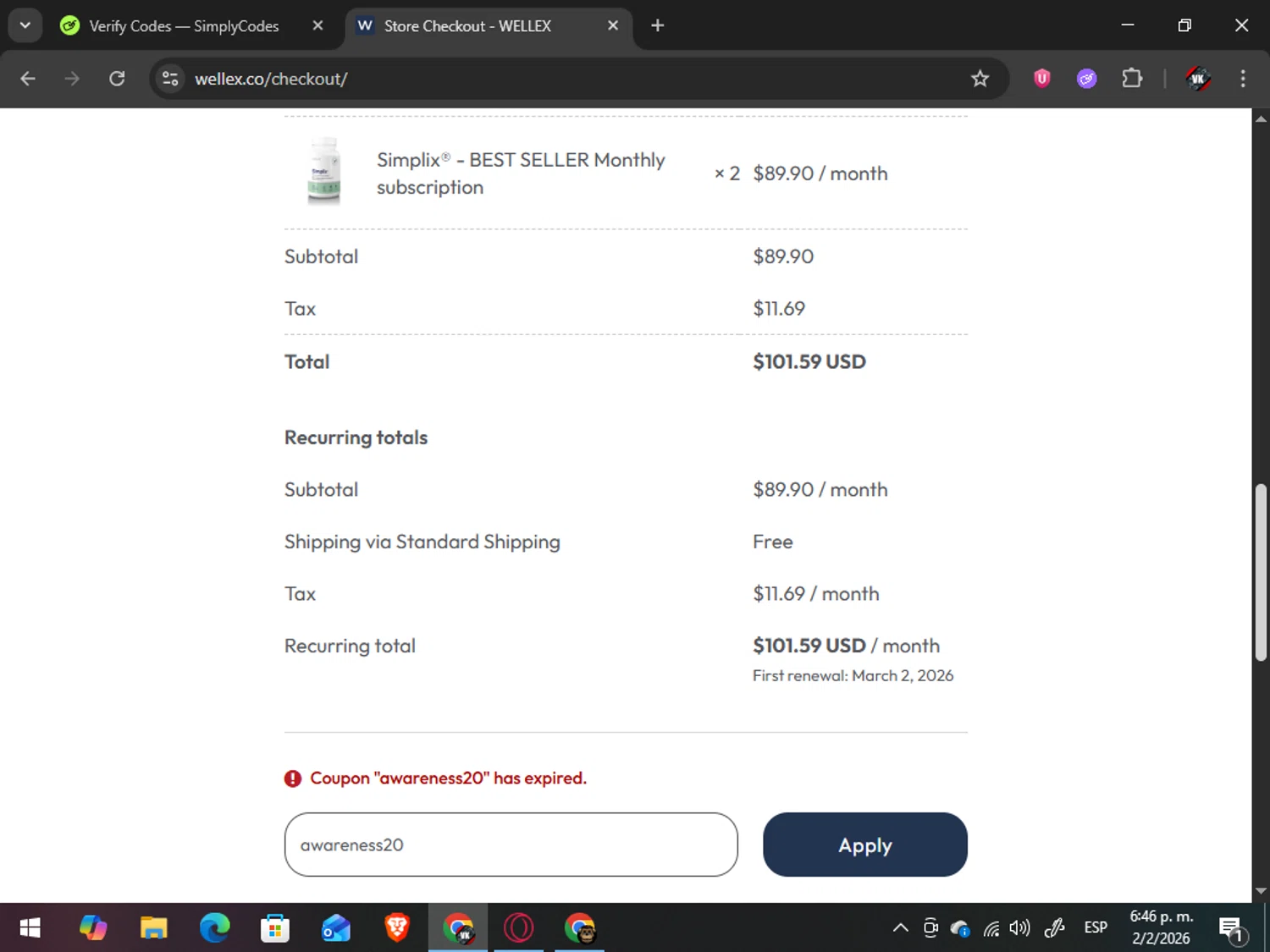The width and height of the screenshot is (1270, 952).
Task: Click the "Free" shipping value
Action: click(x=773, y=542)
